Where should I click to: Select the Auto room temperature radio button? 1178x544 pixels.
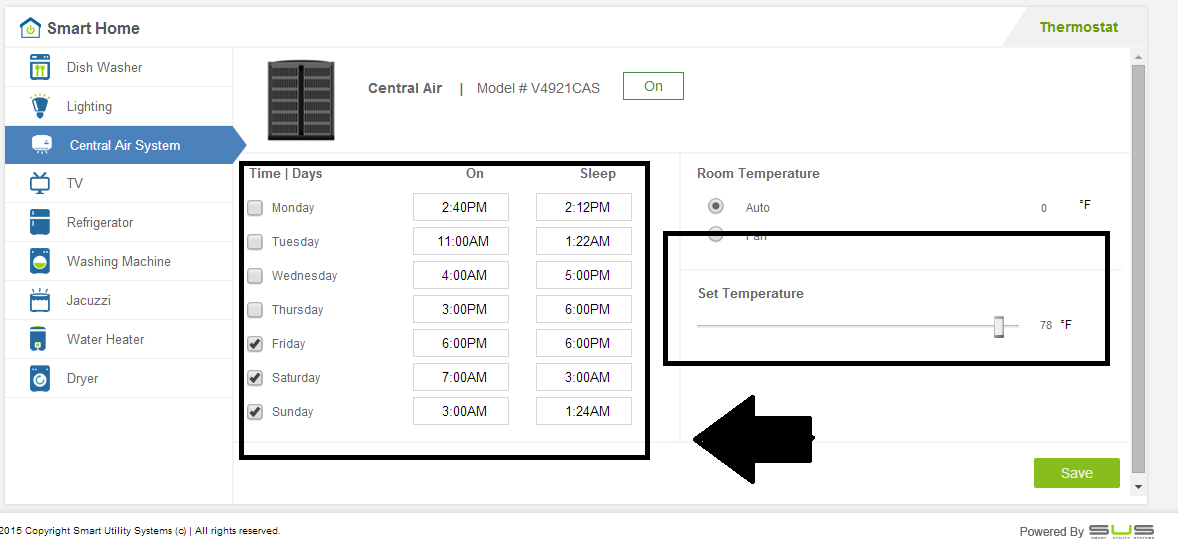[x=716, y=206]
